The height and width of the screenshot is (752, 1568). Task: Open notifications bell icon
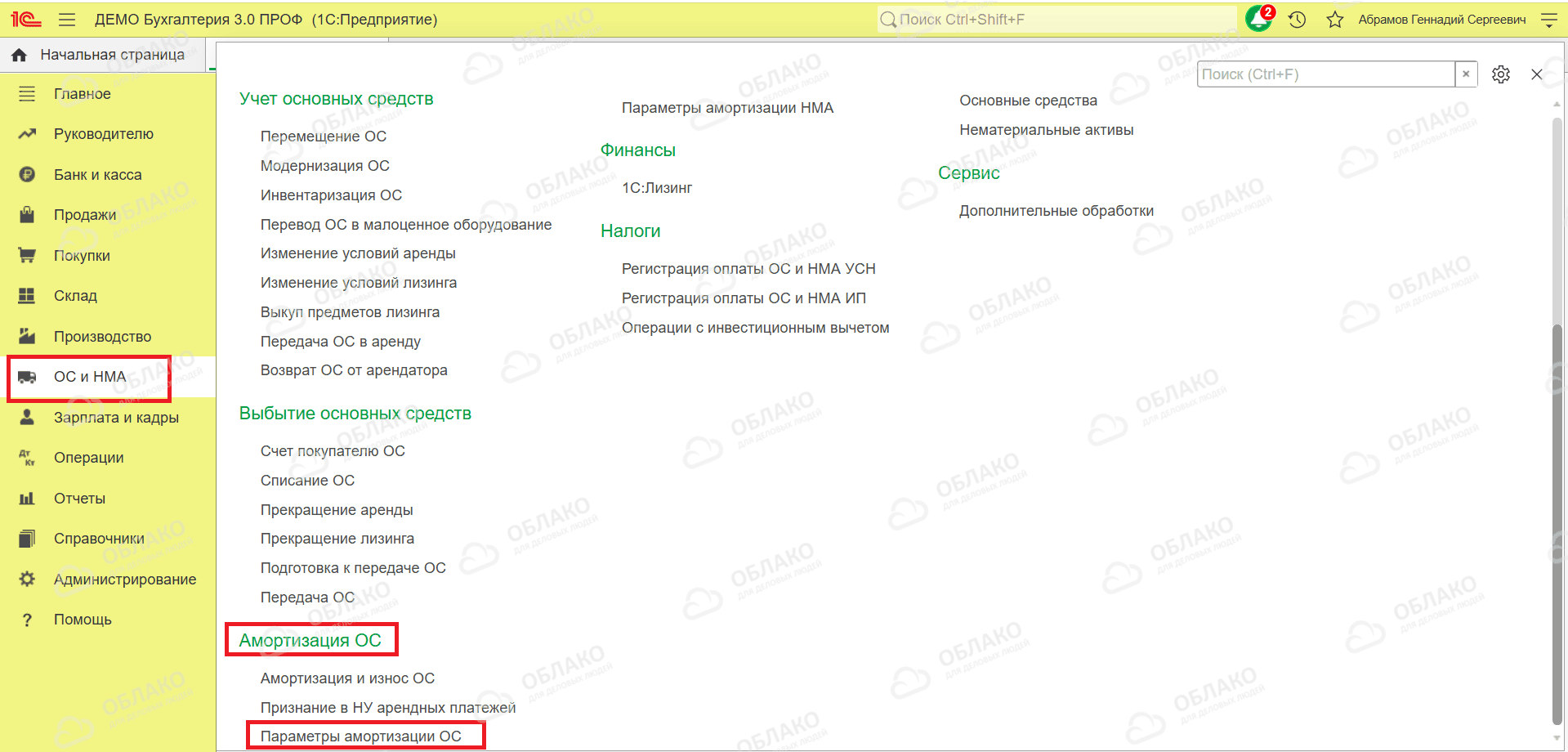(1258, 19)
